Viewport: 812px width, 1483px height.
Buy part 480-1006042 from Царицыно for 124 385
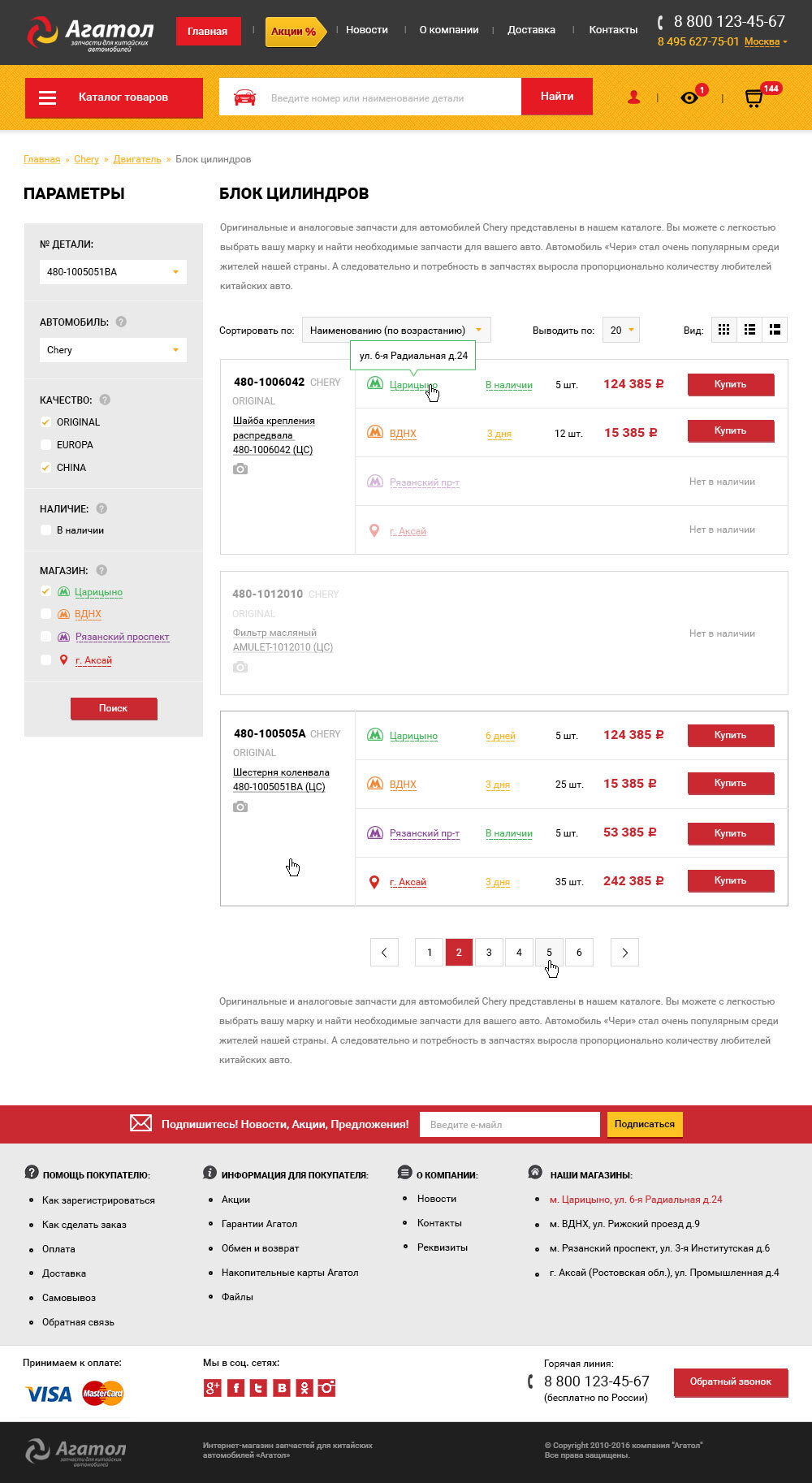point(731,384)
